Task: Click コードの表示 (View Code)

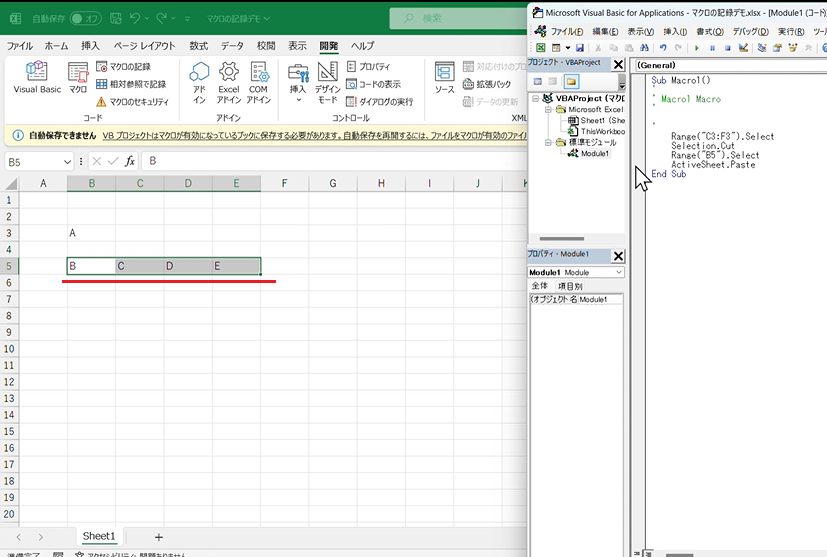Action: (x=373, y=84)
